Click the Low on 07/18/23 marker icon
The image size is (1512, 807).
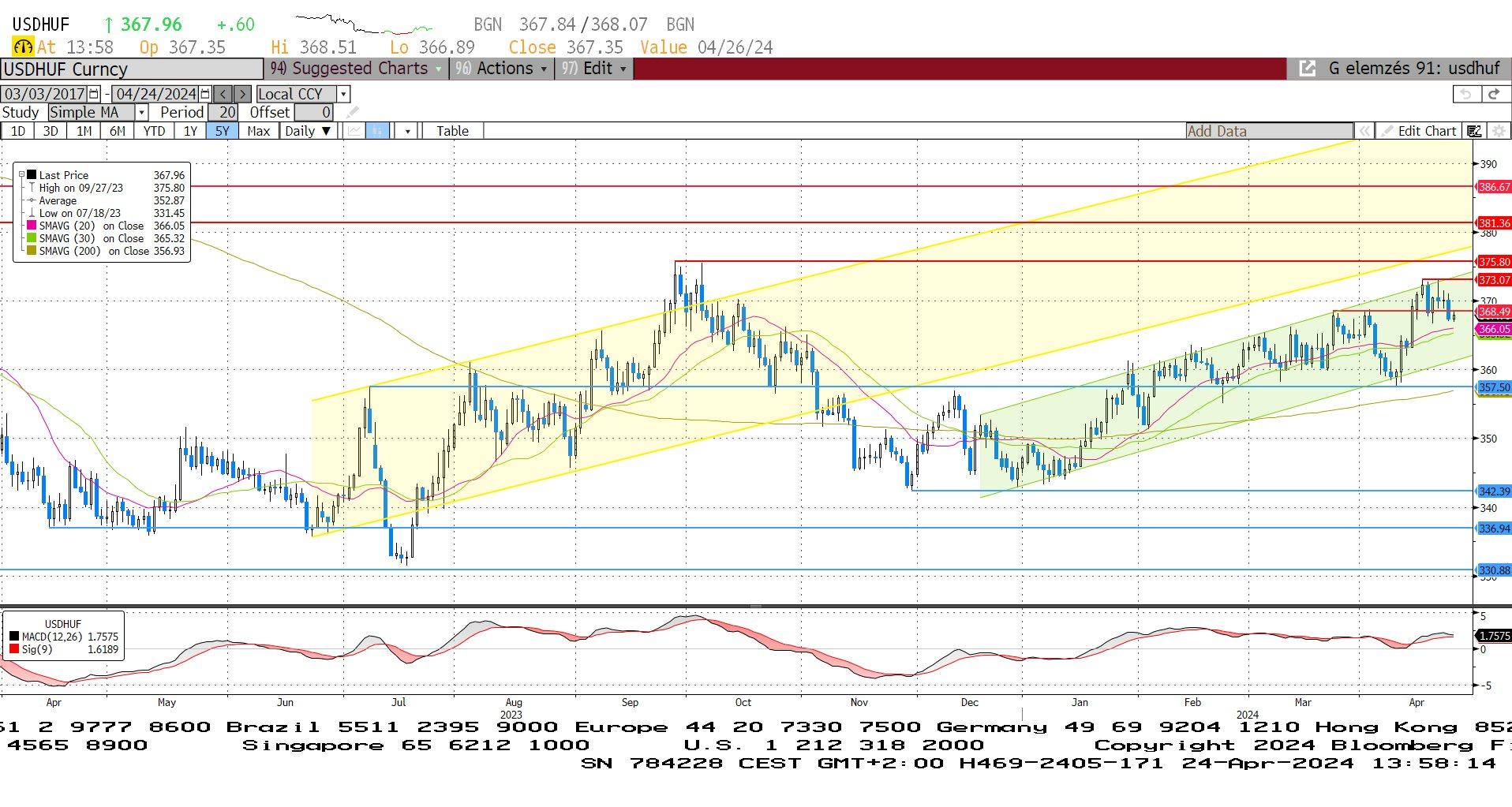click(x=32, y=213)
